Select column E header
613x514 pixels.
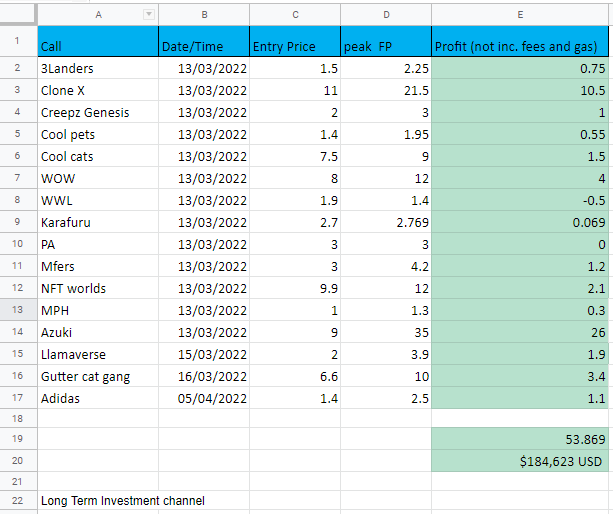click(520, 14)
